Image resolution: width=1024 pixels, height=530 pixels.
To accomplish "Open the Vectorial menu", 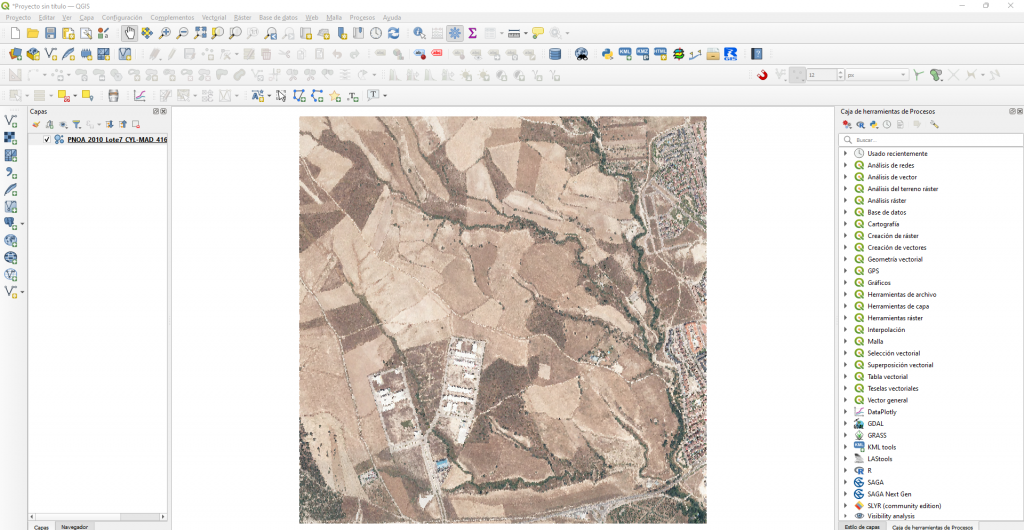I will (214, 18).
